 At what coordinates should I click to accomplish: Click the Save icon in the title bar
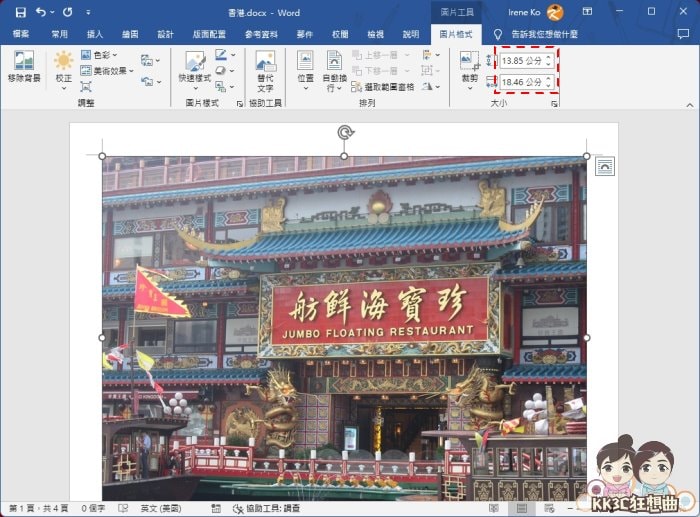(21, 13)
